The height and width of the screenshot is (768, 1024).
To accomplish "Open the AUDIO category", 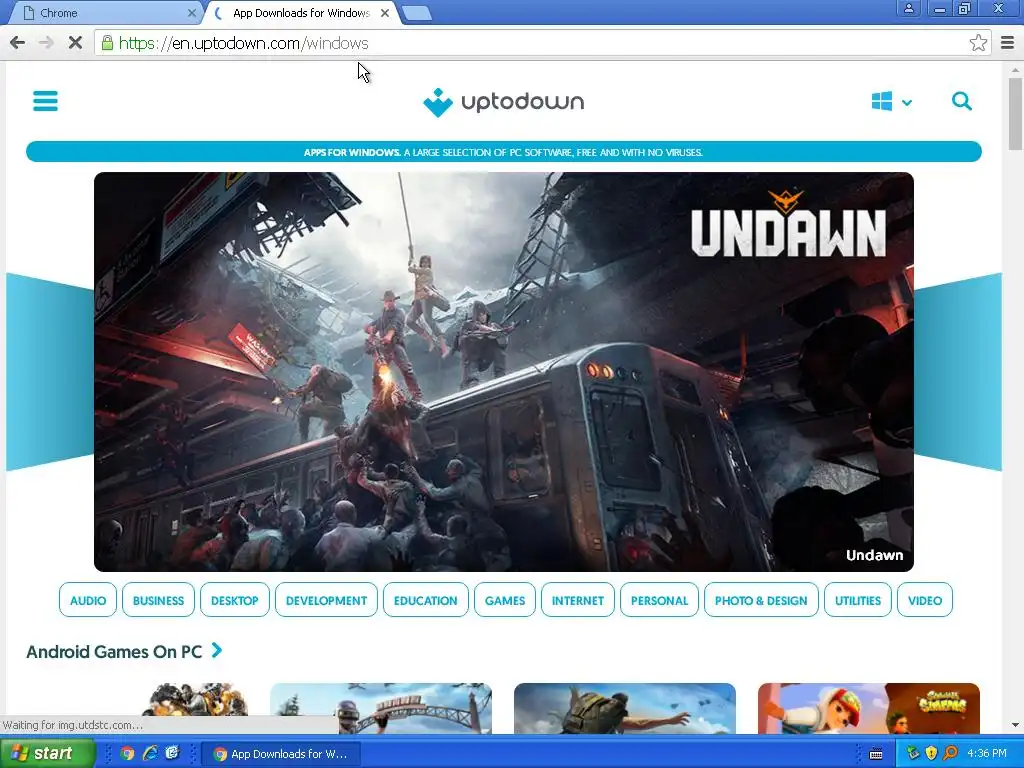I will [x=88, y=600].
